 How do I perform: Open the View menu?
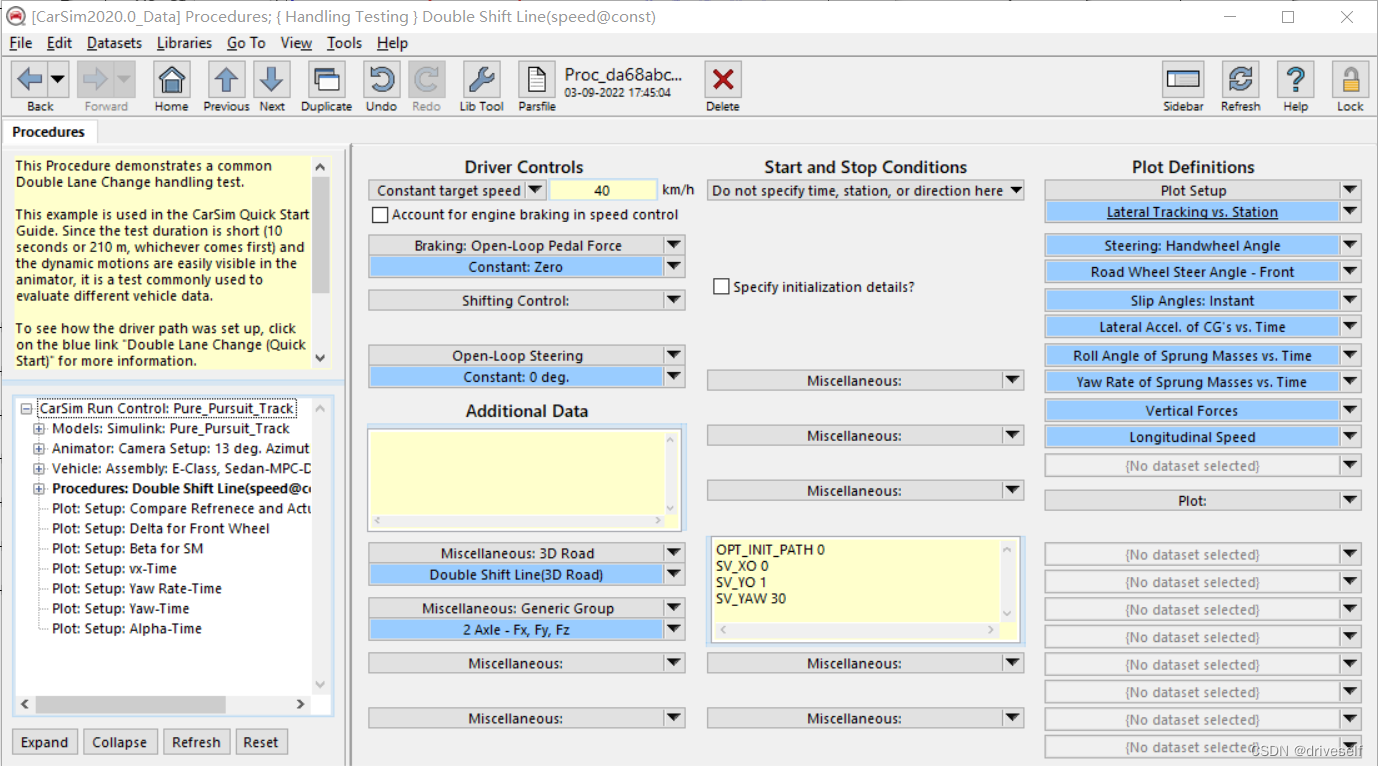pyautogui.click(x=296, y=43)
